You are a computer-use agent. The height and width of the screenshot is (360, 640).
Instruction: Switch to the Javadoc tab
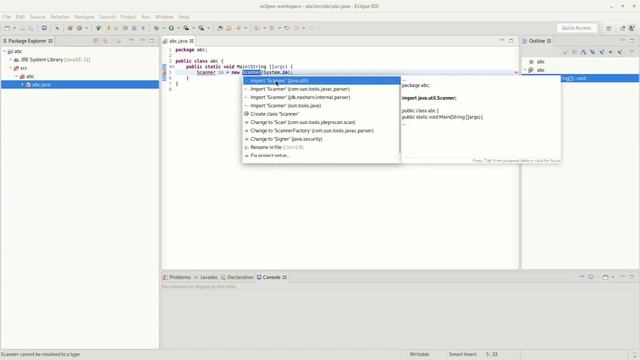[206, 277]
